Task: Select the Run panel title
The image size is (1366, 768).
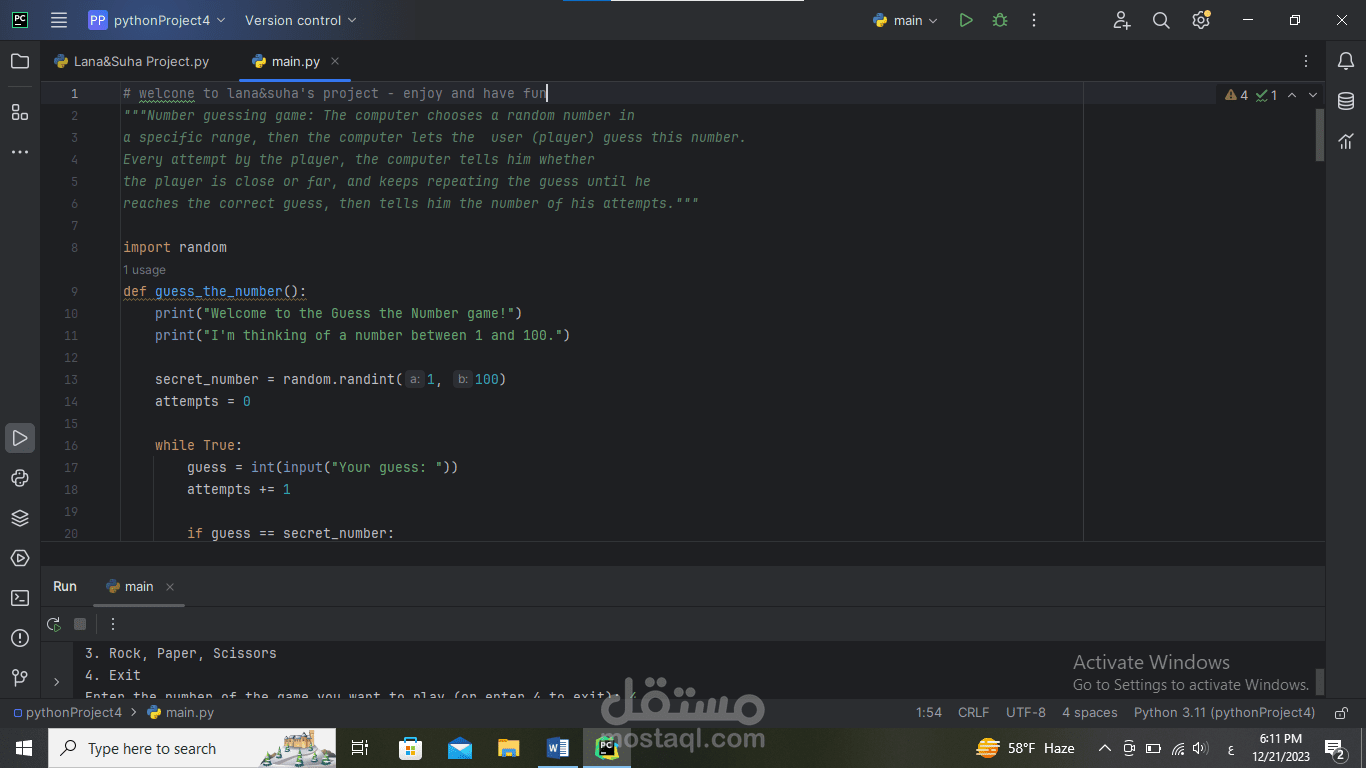Action: 65,586
